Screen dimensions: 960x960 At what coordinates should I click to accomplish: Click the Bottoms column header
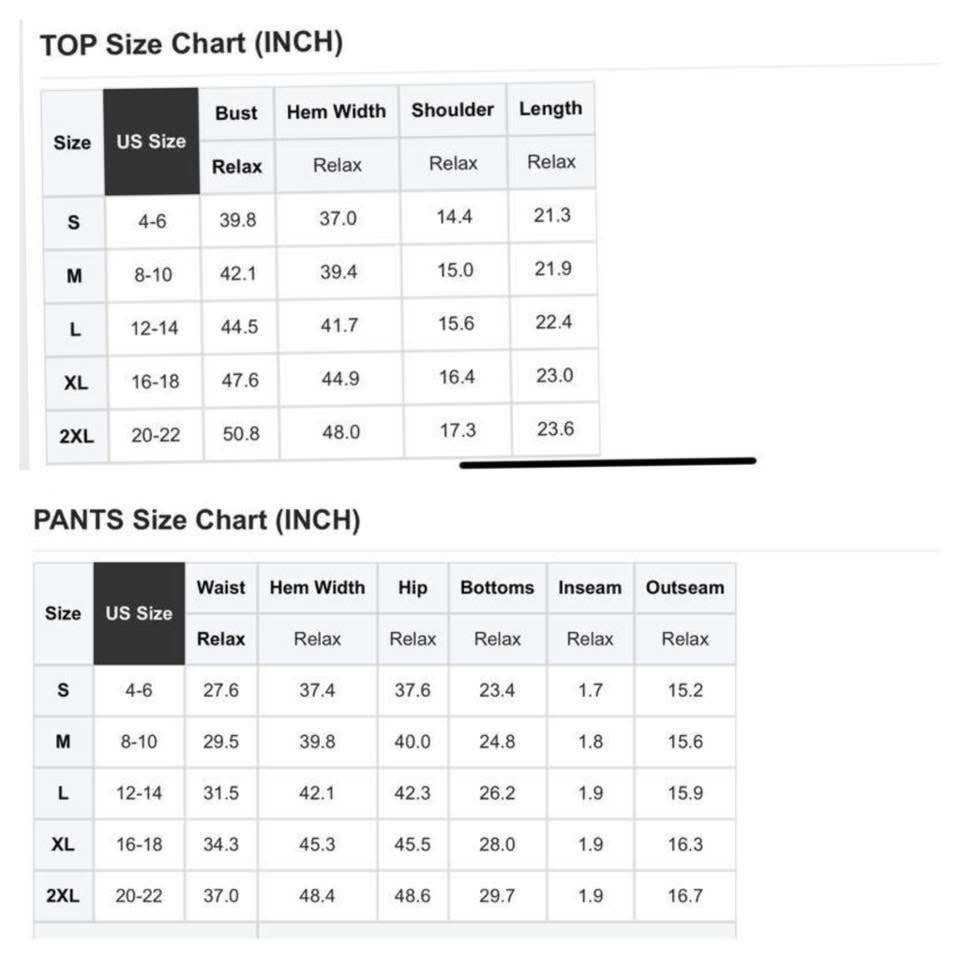click(x=497, y=588)
